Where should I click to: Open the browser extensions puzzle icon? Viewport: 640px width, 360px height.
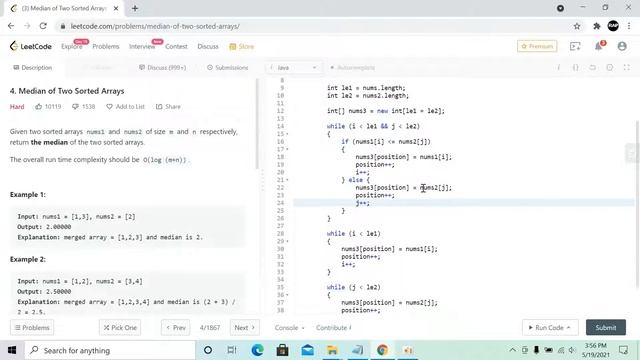coord(597,26)
